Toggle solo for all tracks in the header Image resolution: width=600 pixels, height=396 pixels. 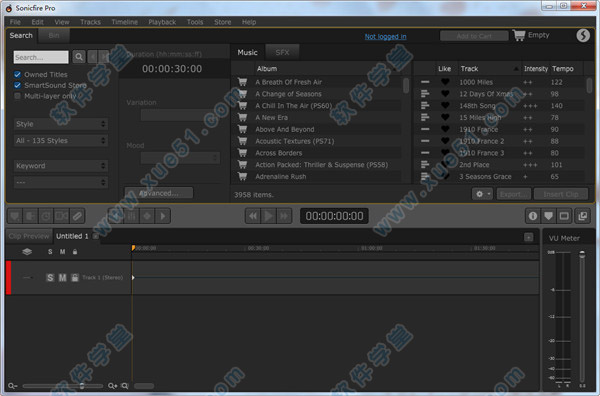click(x=50, y=252)
